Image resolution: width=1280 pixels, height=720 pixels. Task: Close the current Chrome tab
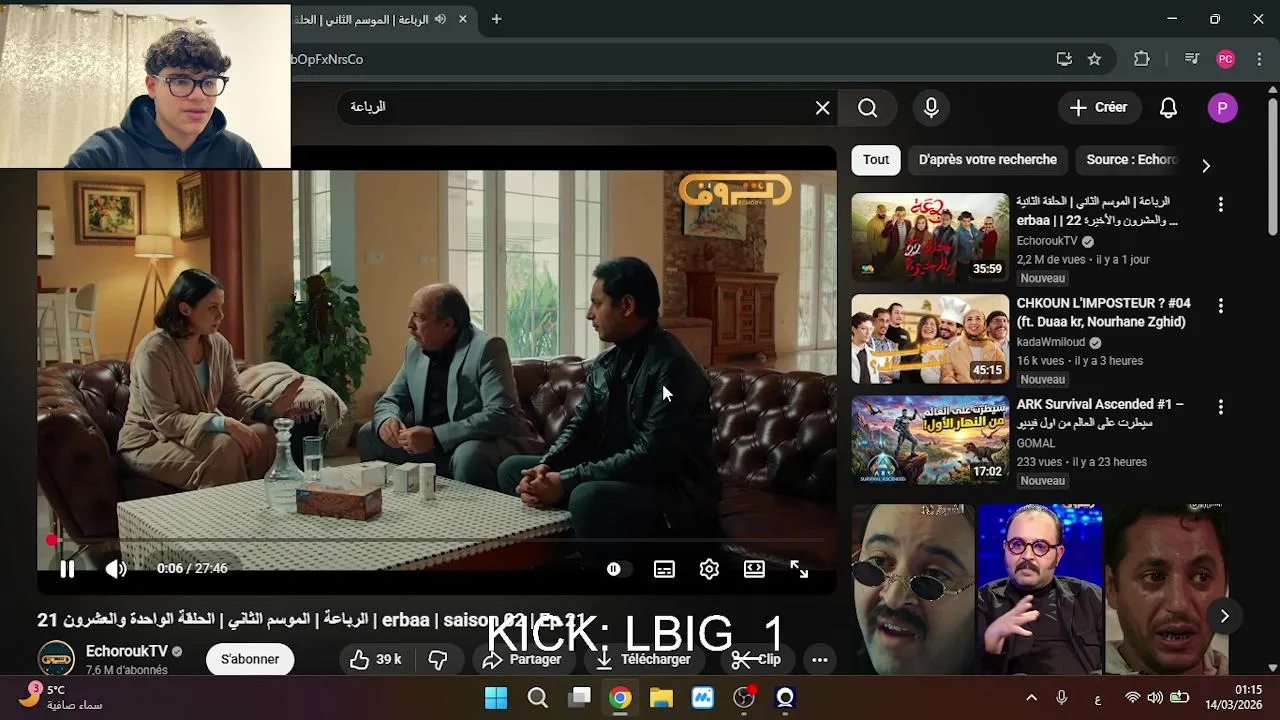pos(463,19)
